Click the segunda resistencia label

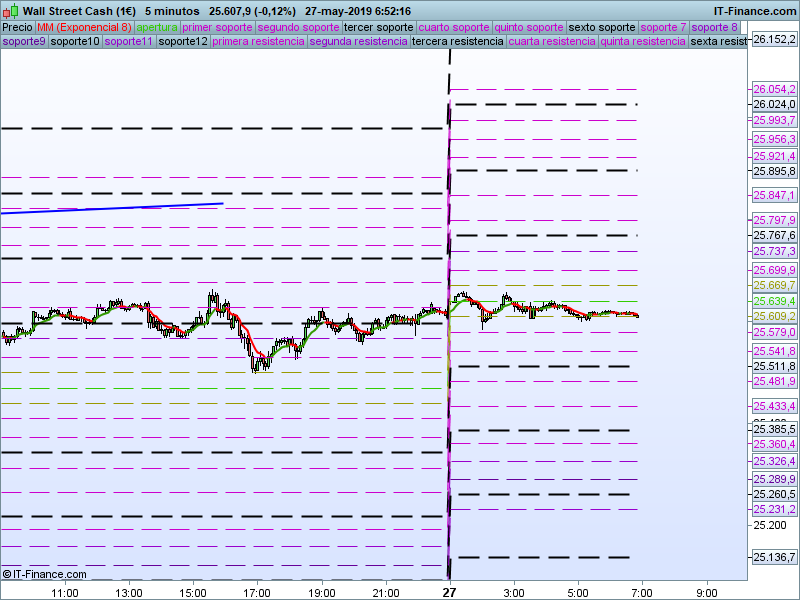[x=358, y=41]
